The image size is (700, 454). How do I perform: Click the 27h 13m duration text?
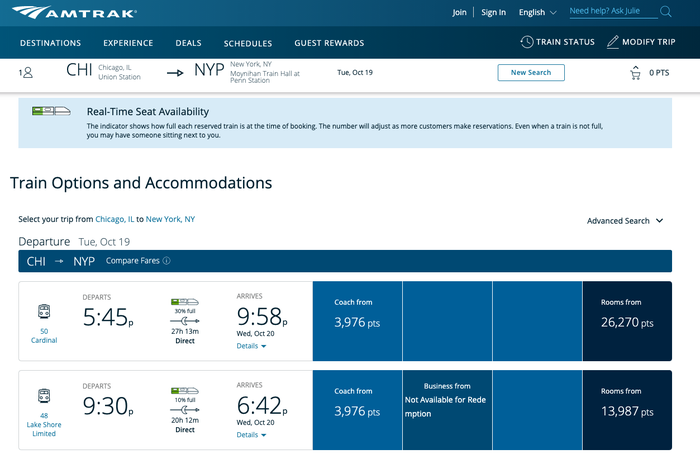[x=185, y=331]
